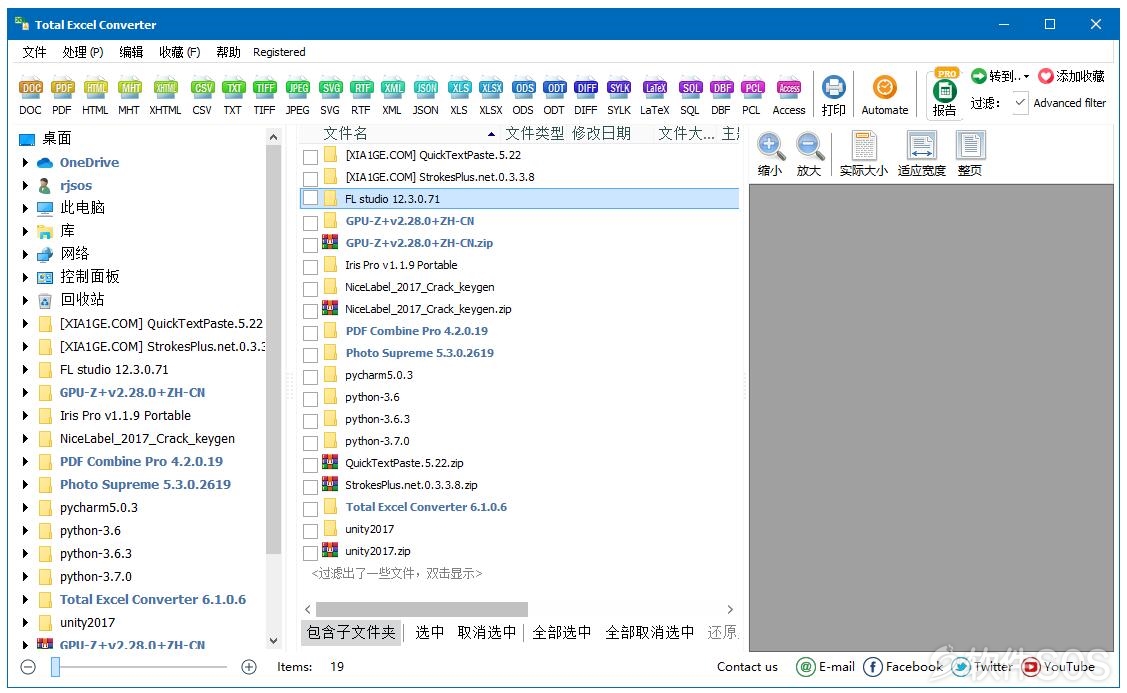This screenshot has height=693, width=1127.
Task: Click the Access conversion icon
Action: 789,96
